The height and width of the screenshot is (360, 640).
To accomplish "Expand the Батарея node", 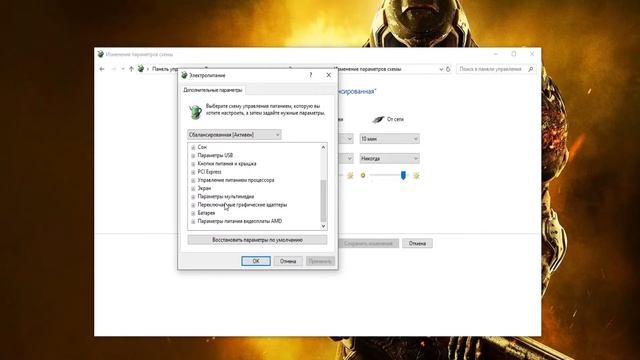I will pos(193,213).
